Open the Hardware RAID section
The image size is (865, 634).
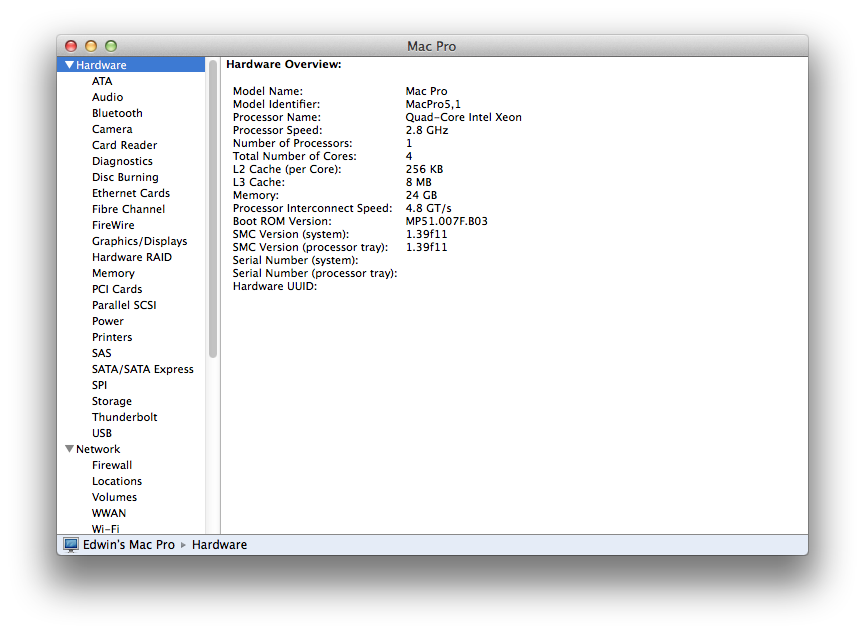pyautogui.click(x=131, y=257)
